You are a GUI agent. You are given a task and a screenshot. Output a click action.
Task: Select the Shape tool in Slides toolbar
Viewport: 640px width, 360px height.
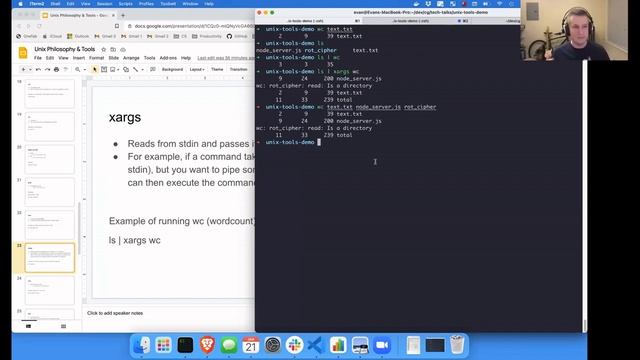126,70
